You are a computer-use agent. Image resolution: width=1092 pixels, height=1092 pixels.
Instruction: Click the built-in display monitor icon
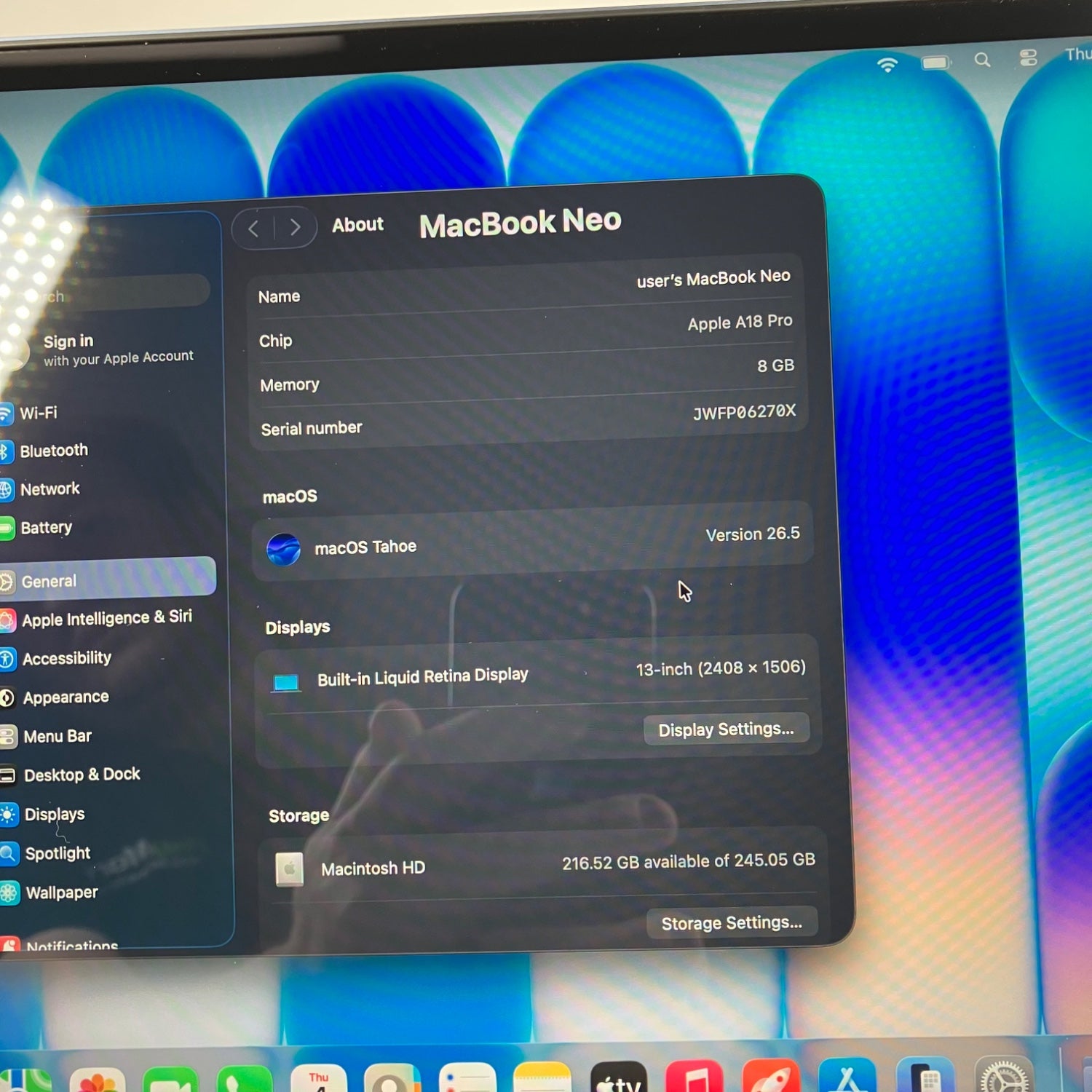click(286, 683)
